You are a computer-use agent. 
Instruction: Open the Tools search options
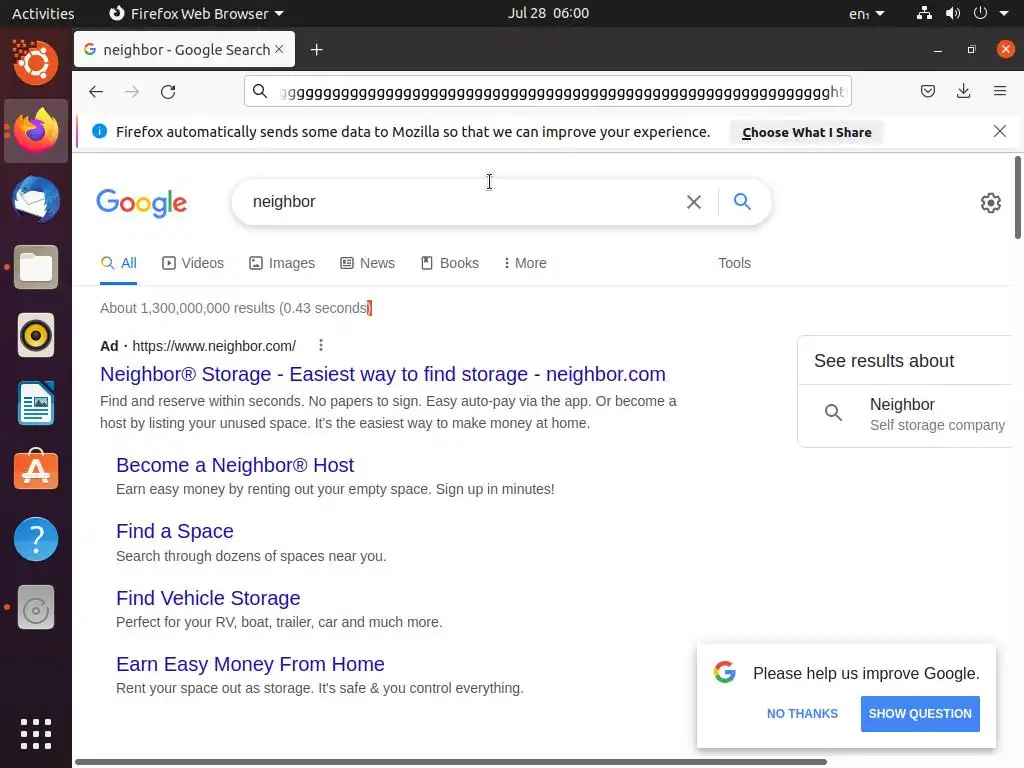point(734,263)
